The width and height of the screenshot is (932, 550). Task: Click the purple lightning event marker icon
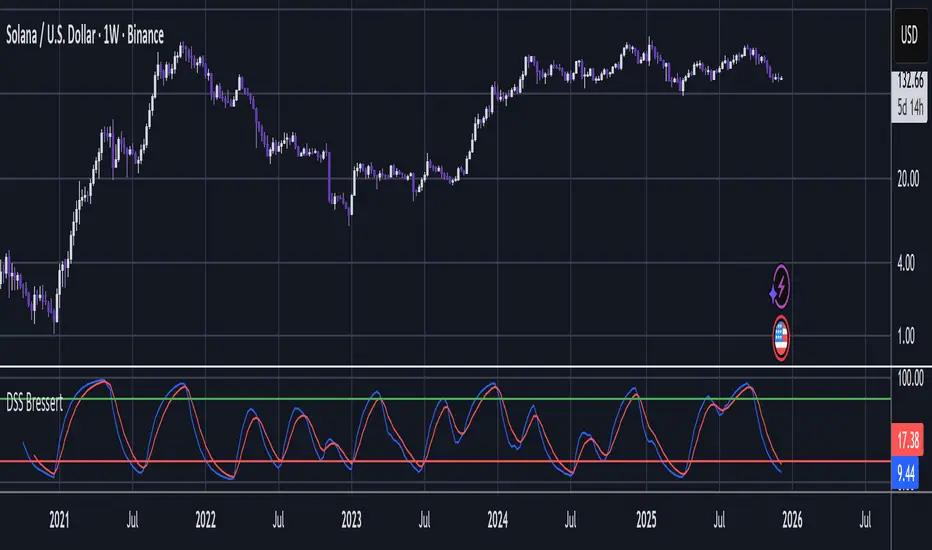click(x=780, y=287)
